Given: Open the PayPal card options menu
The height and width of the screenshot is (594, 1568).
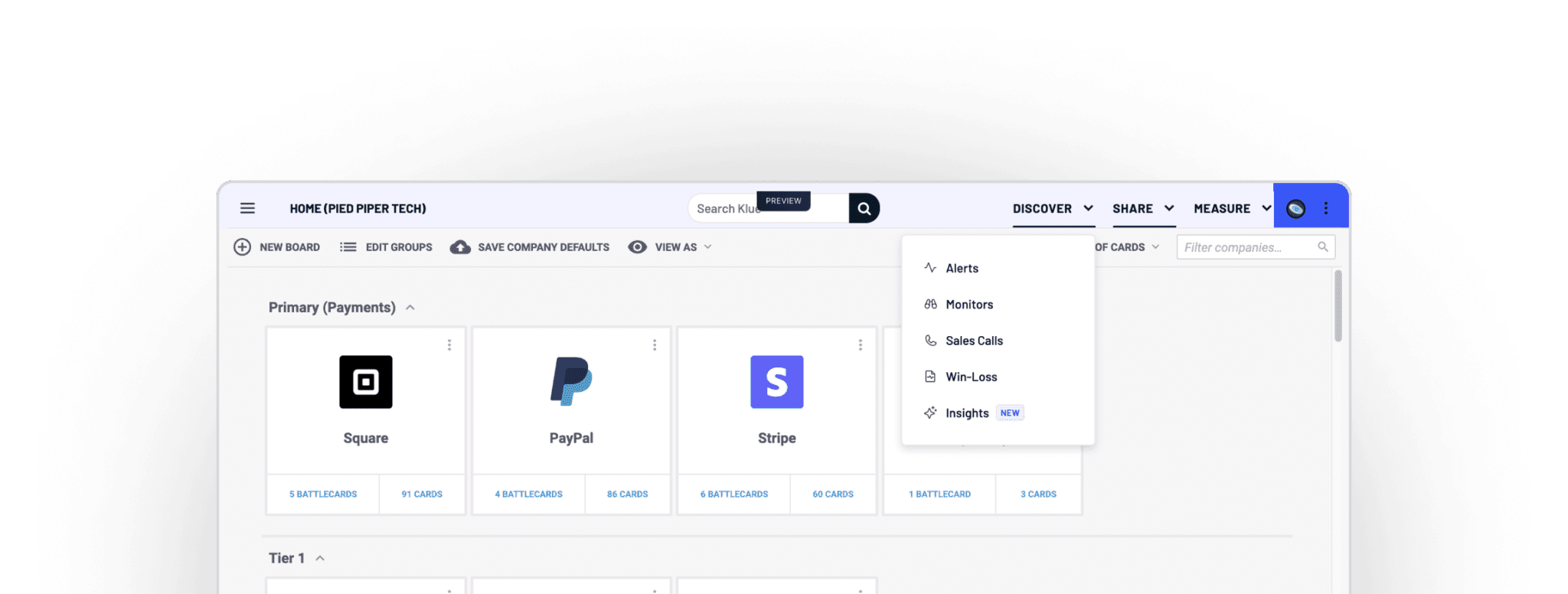Looking at the screenshot, I should pyautogui.click(x=655, y=345).
